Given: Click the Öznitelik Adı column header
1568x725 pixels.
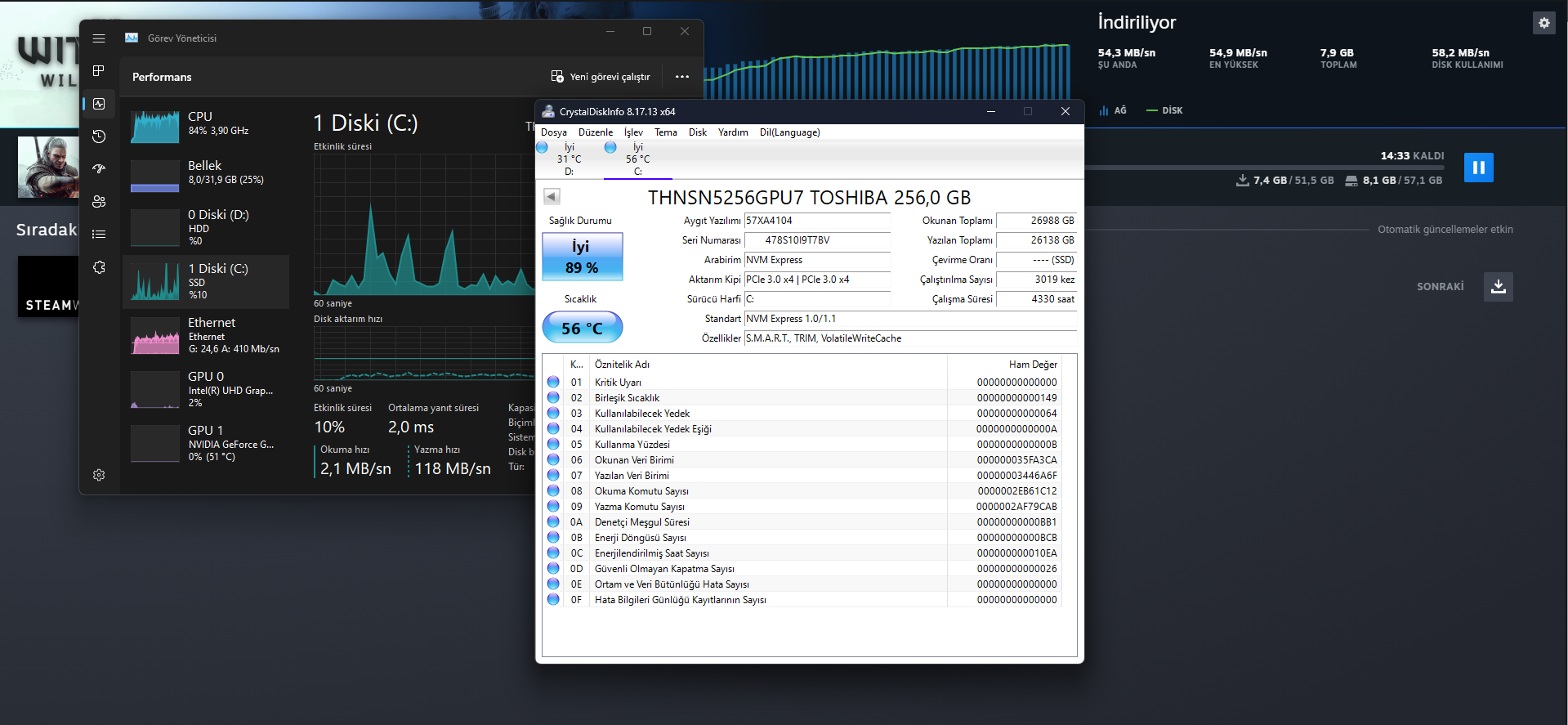Looking at the screenshot, I should pos(768,365).
